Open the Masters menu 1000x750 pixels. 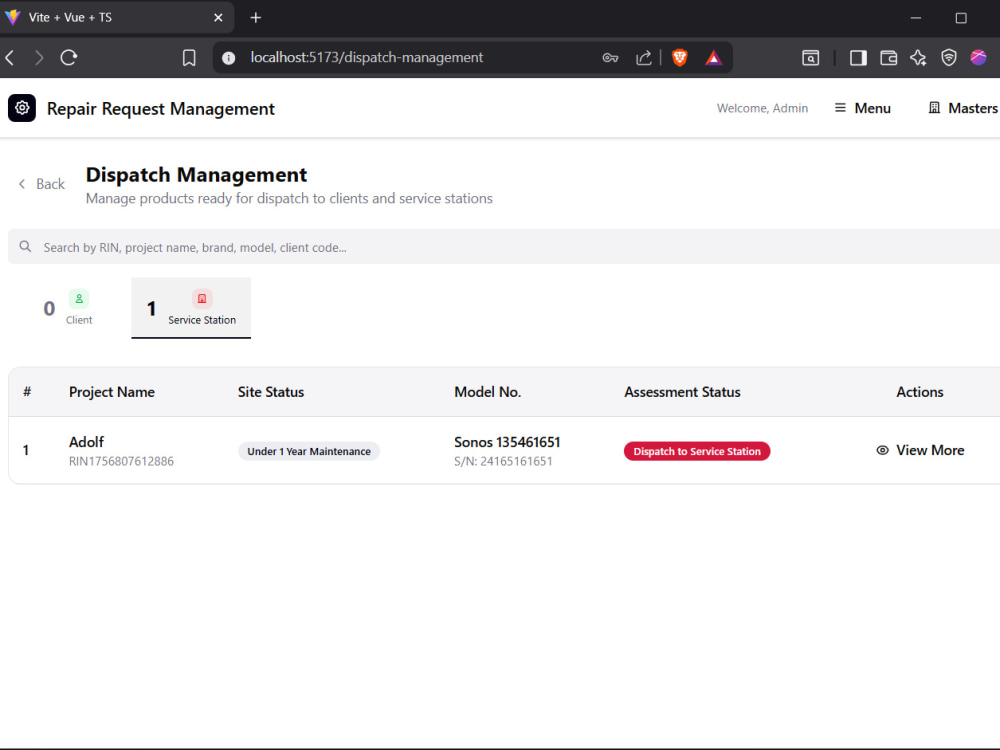click(963, 108)
